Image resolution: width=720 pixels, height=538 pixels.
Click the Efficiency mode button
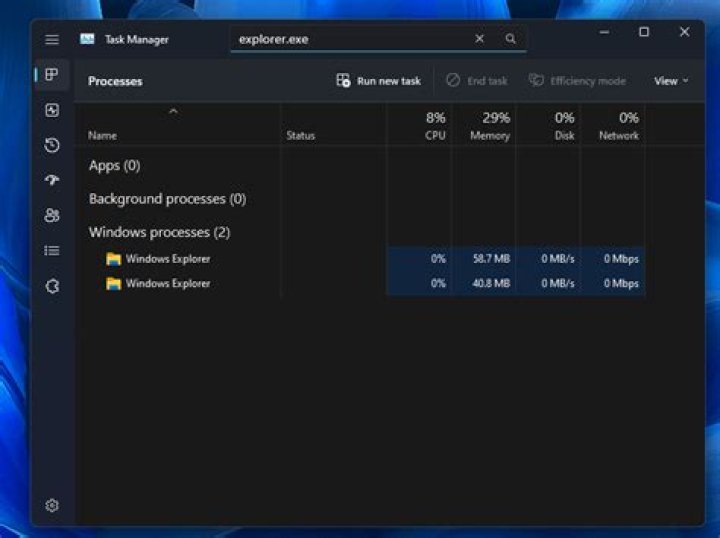point(577,81)
